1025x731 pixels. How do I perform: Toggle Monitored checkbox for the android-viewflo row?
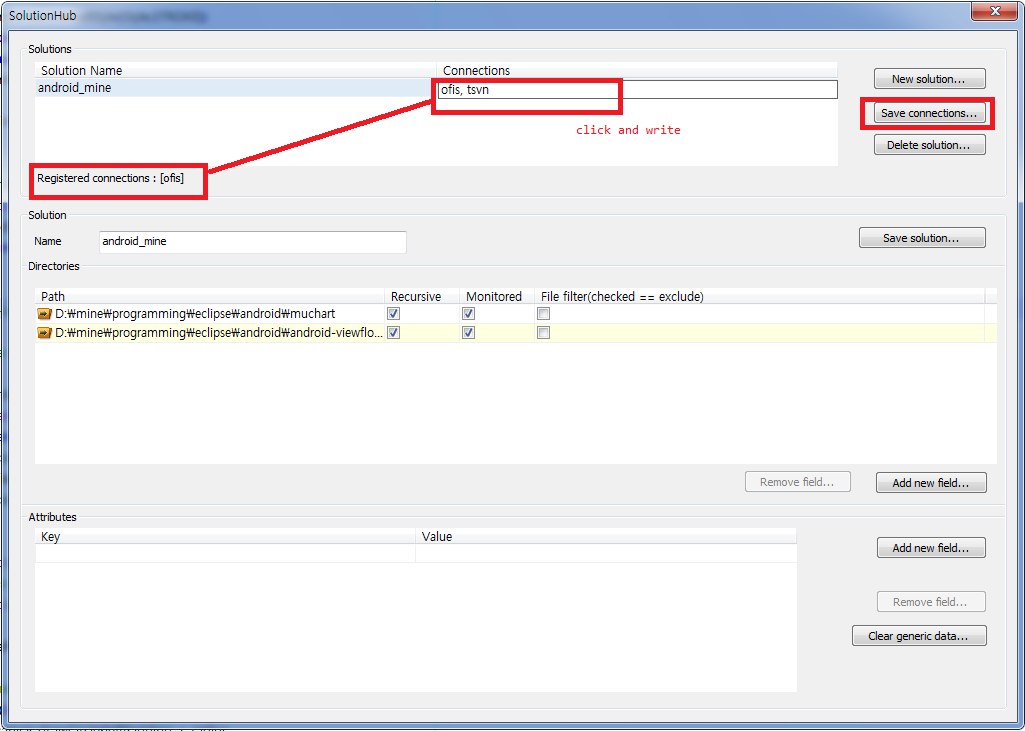pyautogui.click(x=469, y=333)
